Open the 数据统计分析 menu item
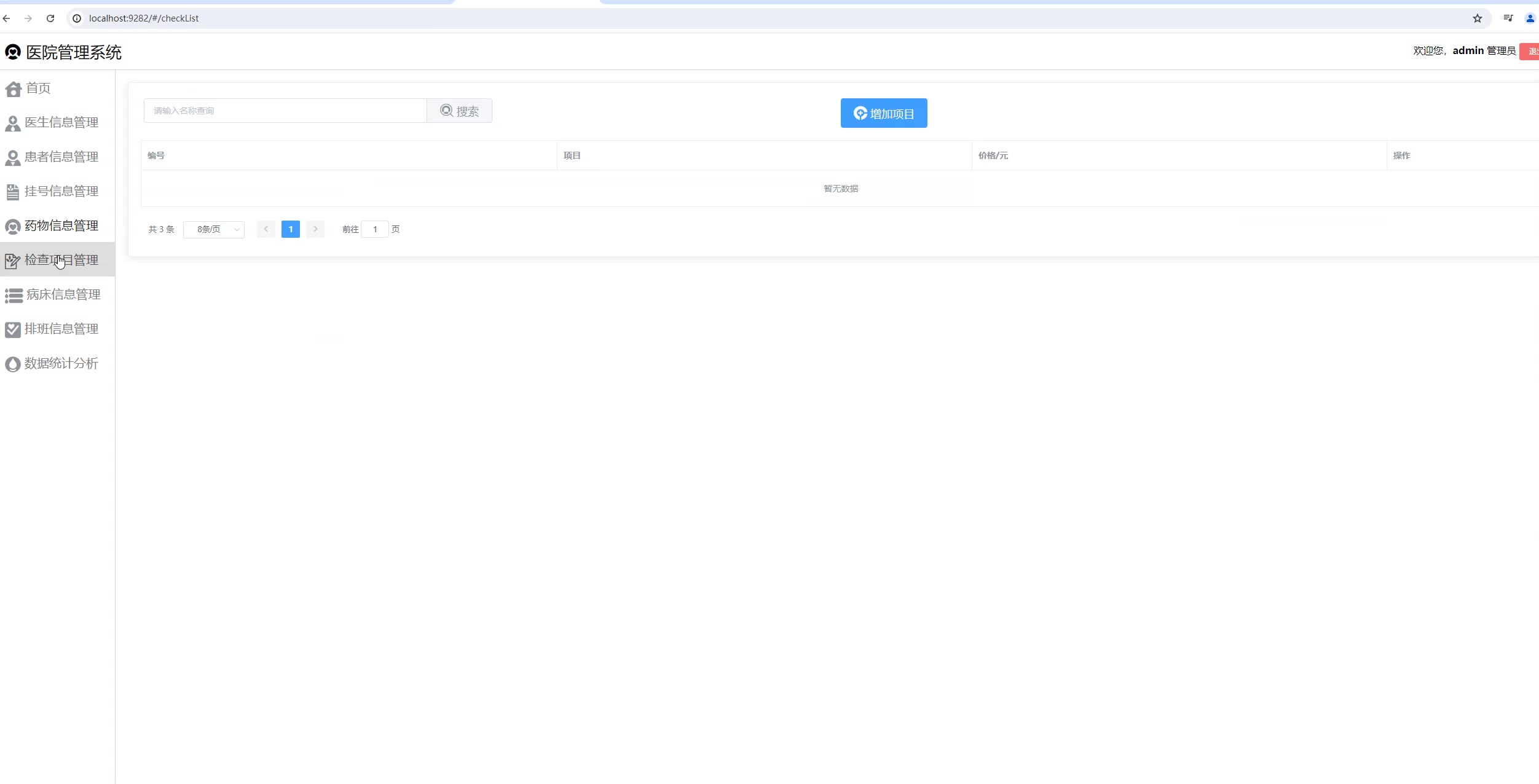The width and height of the screenshot is (1539, 784). point(61,363)
